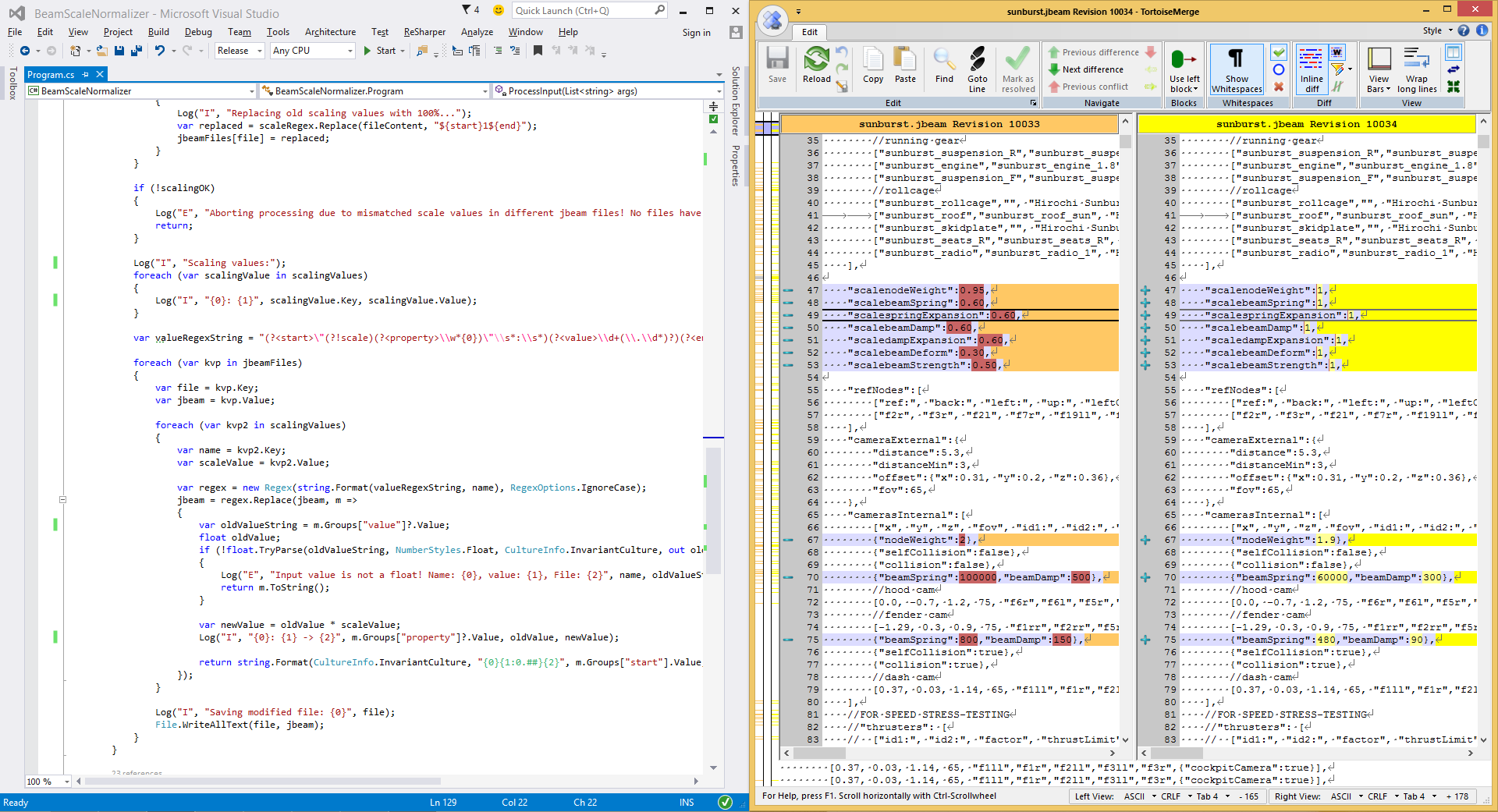Image resolution: width=1498 pixels, height=812 pixels.
Task: Open the Debug menu in Visual Studio
Action: click(198, 32)
